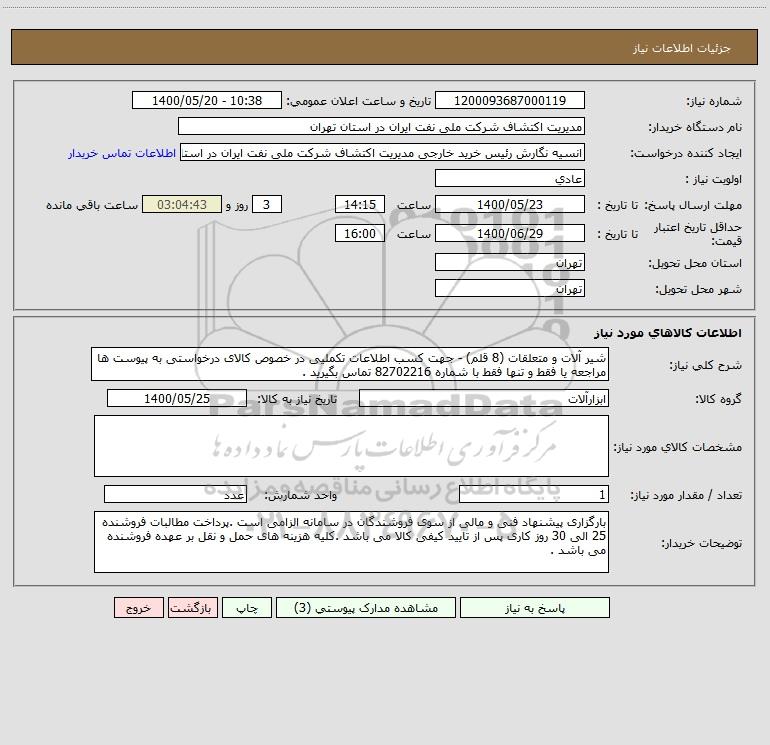Click the general description text box شیر آلات

(350, 364)
